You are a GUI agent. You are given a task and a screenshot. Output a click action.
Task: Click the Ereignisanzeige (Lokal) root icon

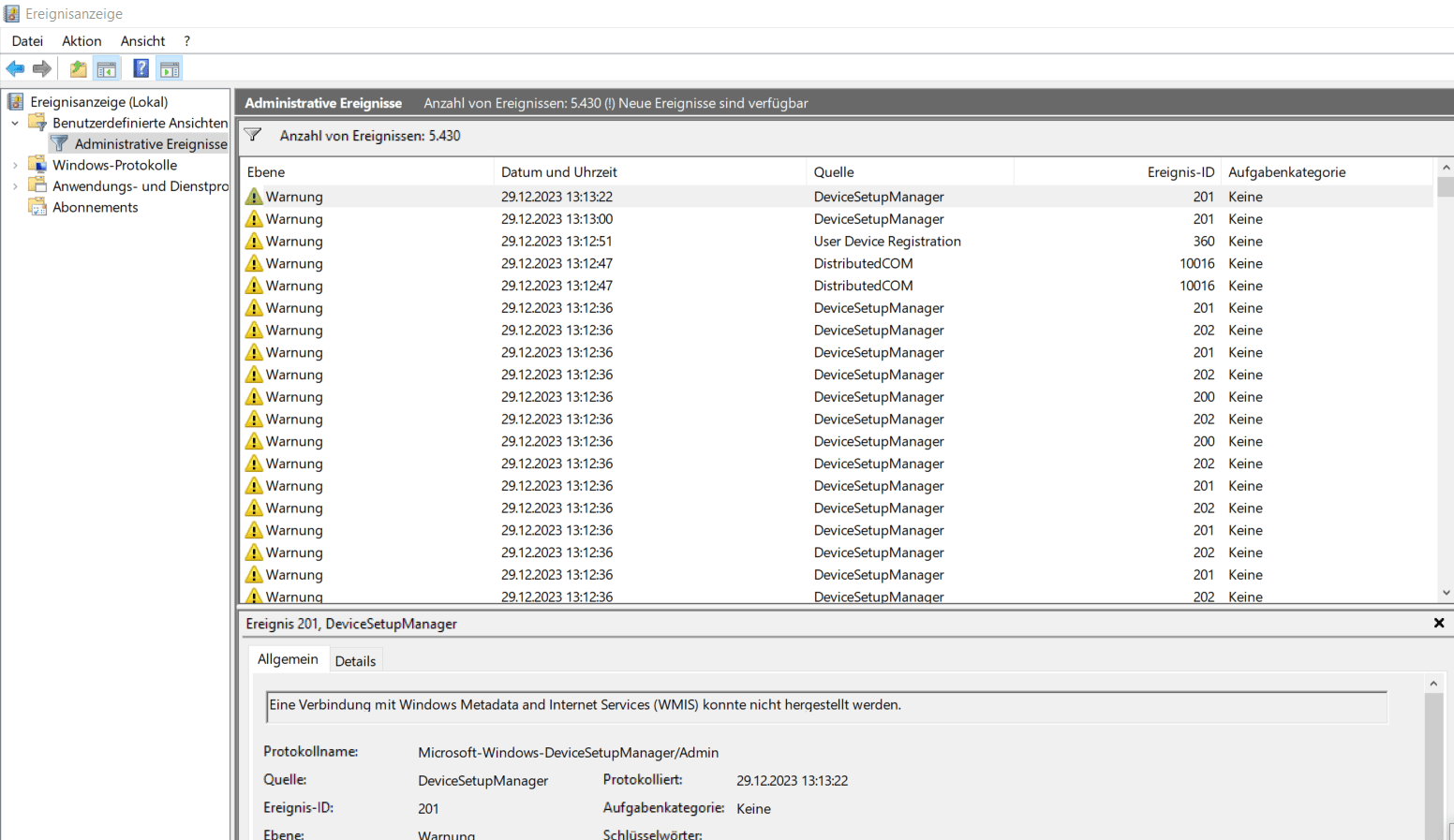pos(15,101)
